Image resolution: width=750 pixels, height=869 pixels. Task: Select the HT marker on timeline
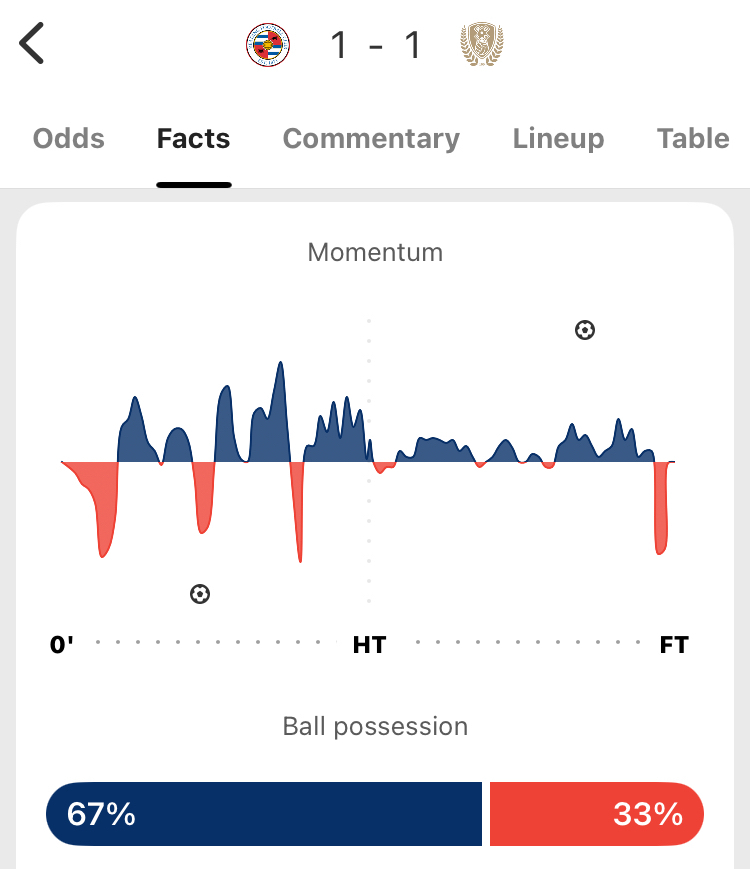click(x=369, y=645)
